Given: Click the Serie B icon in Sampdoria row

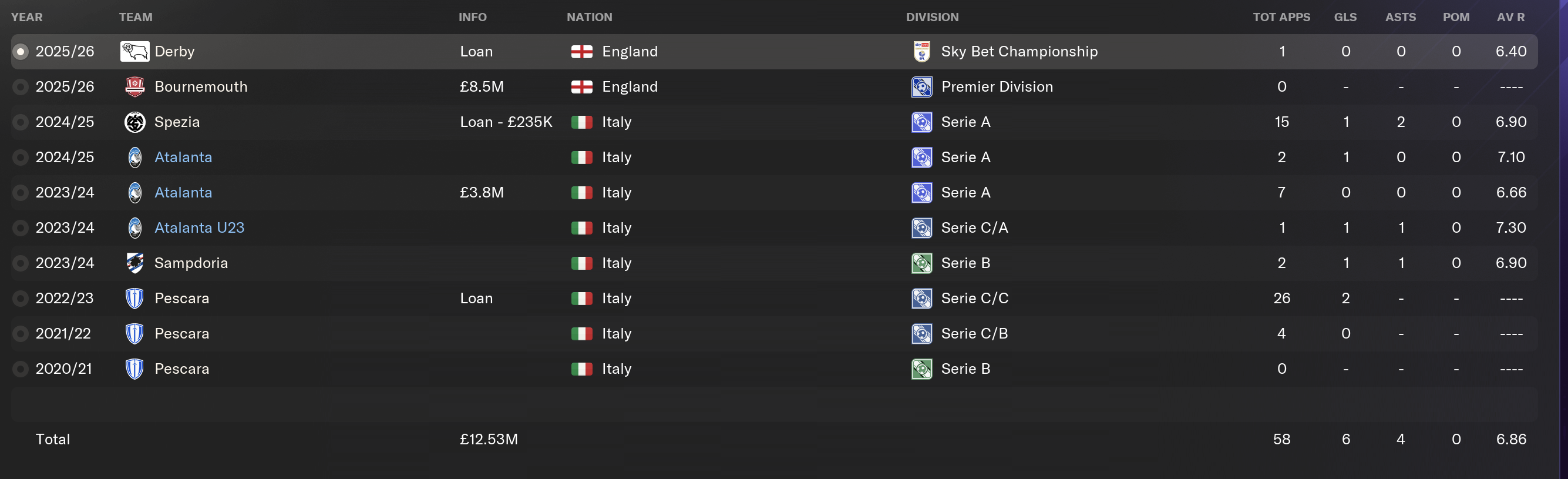Looking at the screenshot, I should click(x=921, y=263).
